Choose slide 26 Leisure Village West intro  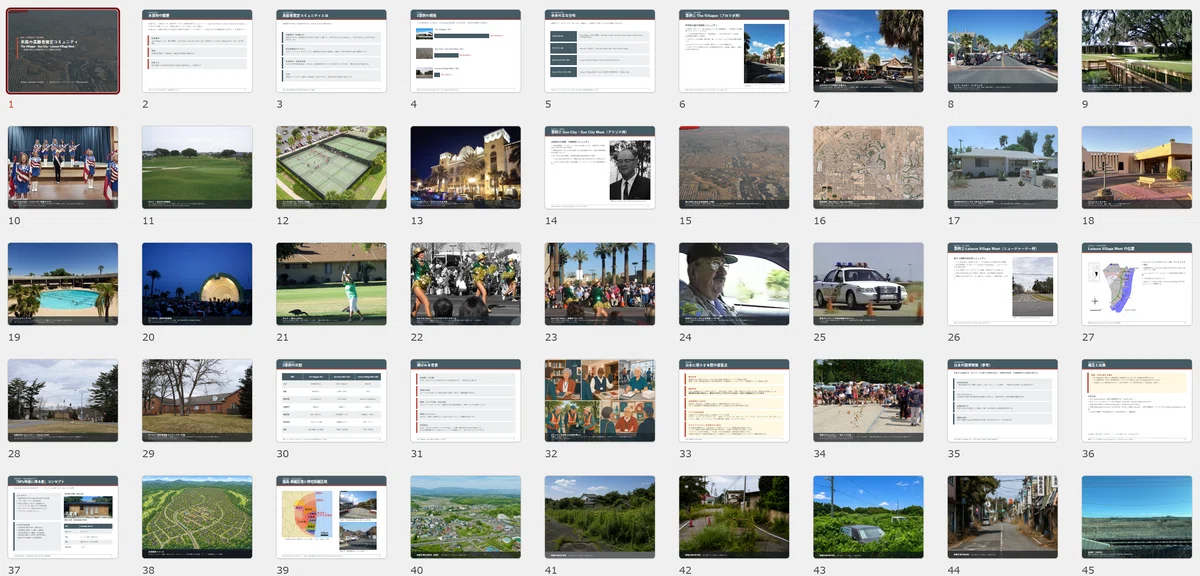1003,284
